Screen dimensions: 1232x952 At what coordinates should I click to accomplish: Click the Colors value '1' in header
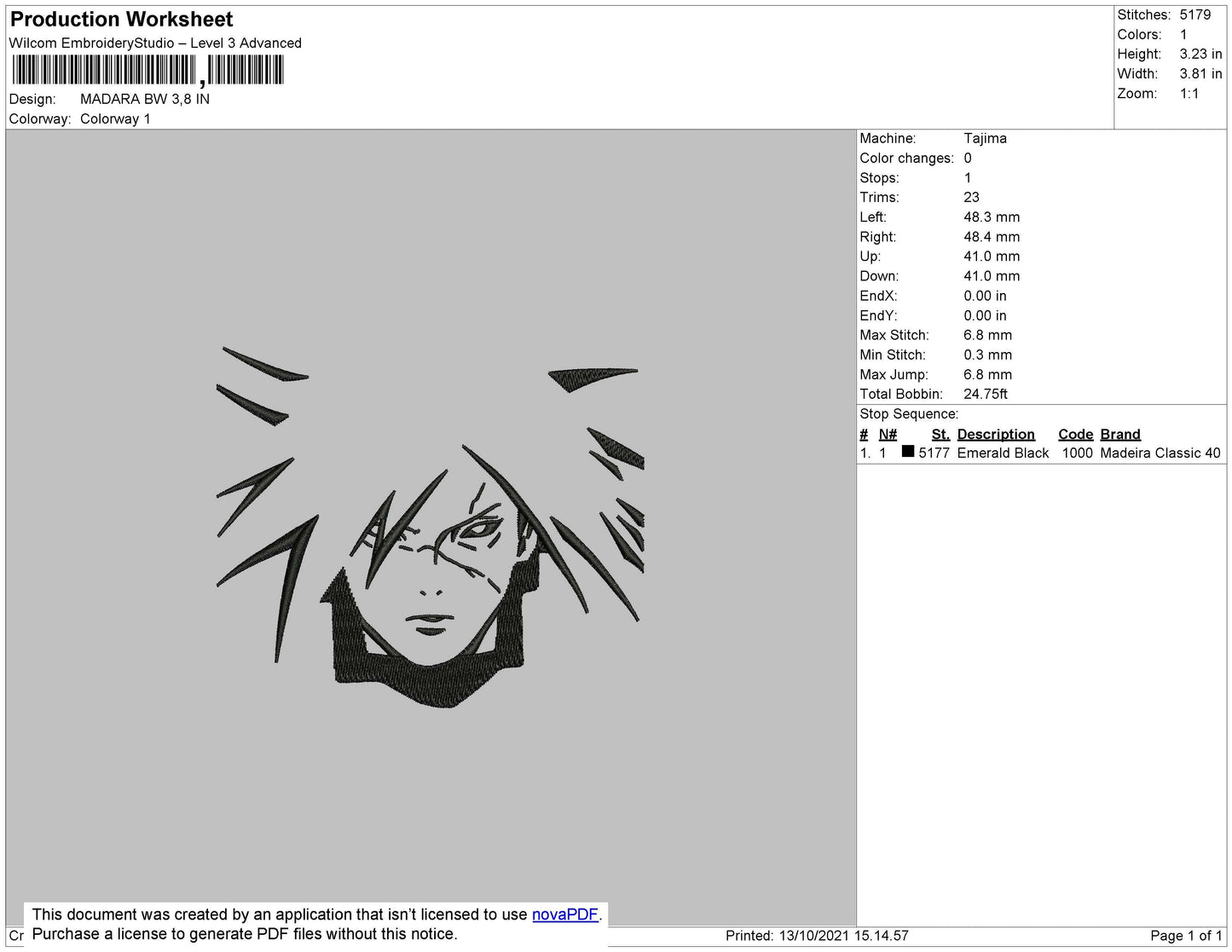tap(1183, 34)
